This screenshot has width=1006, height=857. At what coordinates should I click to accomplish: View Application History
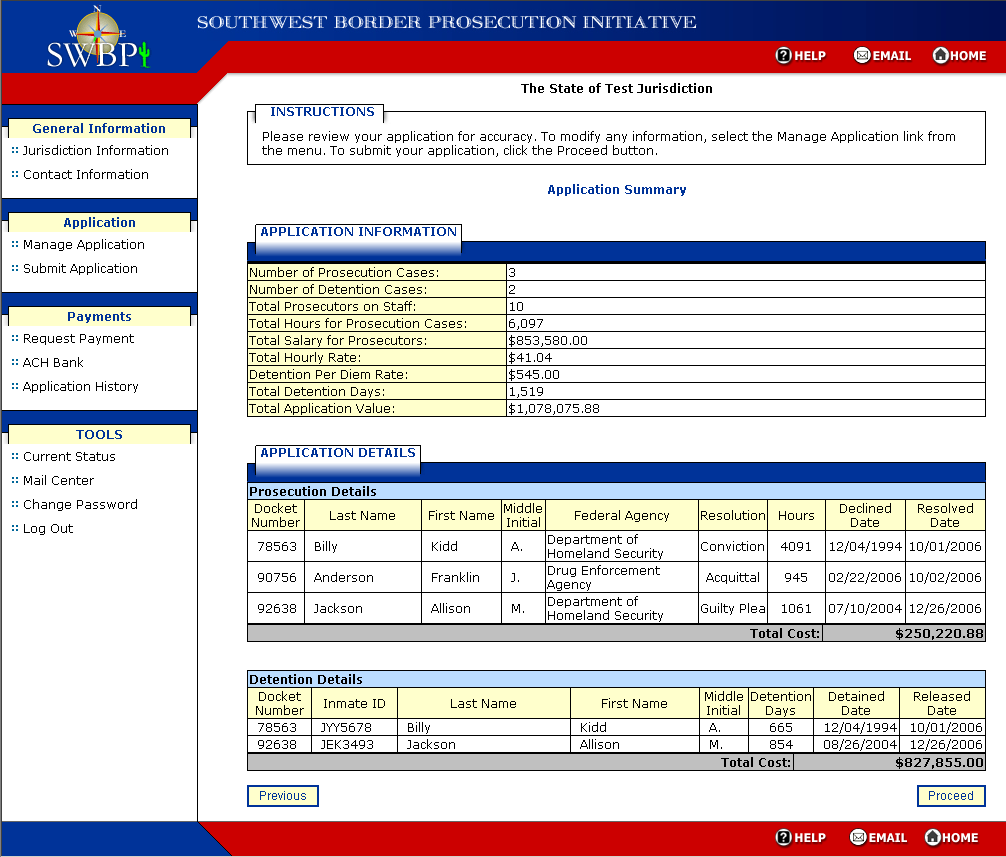(x=81, y=387)
